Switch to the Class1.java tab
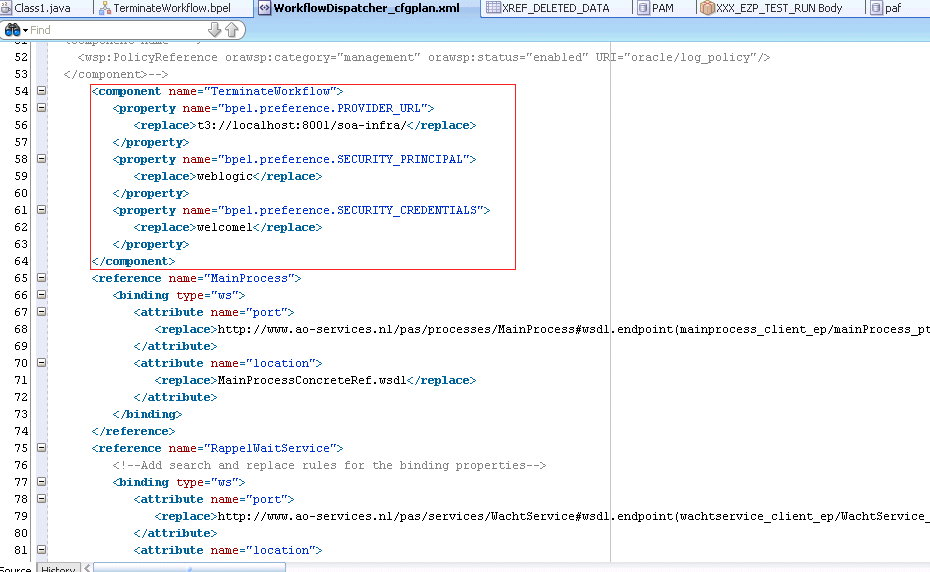 click(42, 8)
